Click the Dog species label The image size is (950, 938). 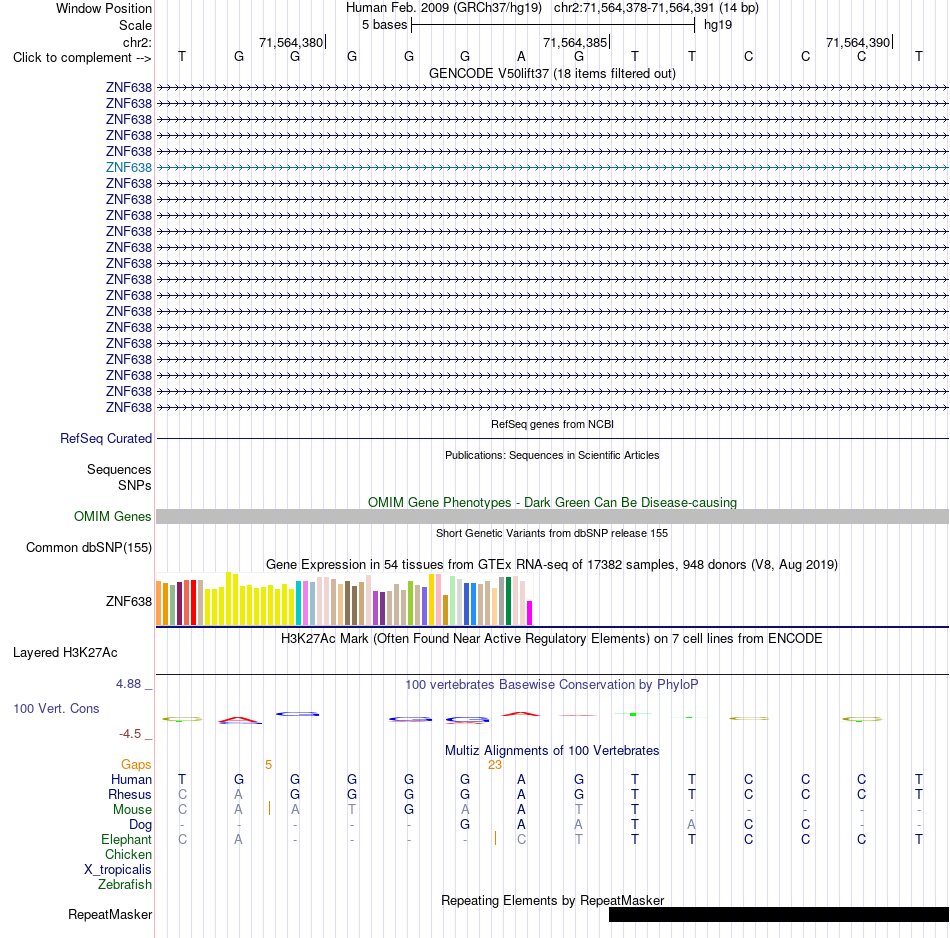point(140,824)
